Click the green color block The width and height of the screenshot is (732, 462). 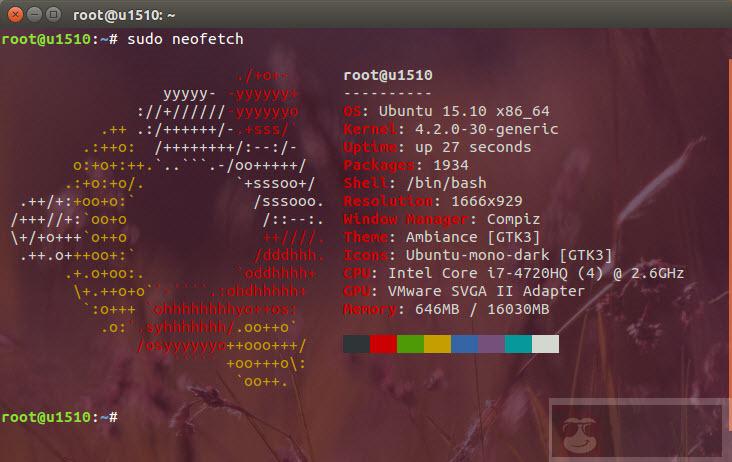click(410, 344)
